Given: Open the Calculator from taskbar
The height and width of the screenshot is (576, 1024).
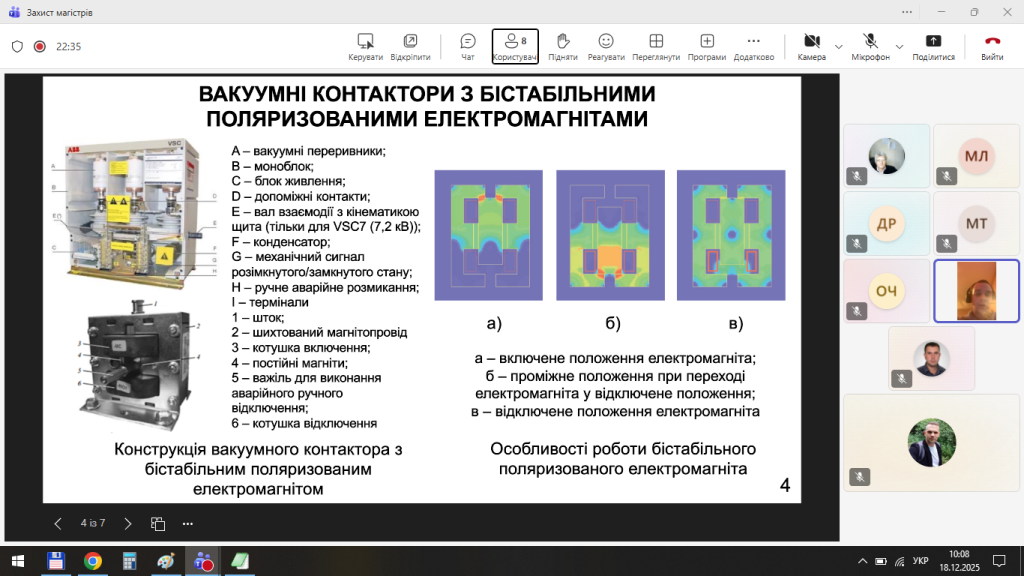Looking at the screenshot, I should [x=129, y=561].
